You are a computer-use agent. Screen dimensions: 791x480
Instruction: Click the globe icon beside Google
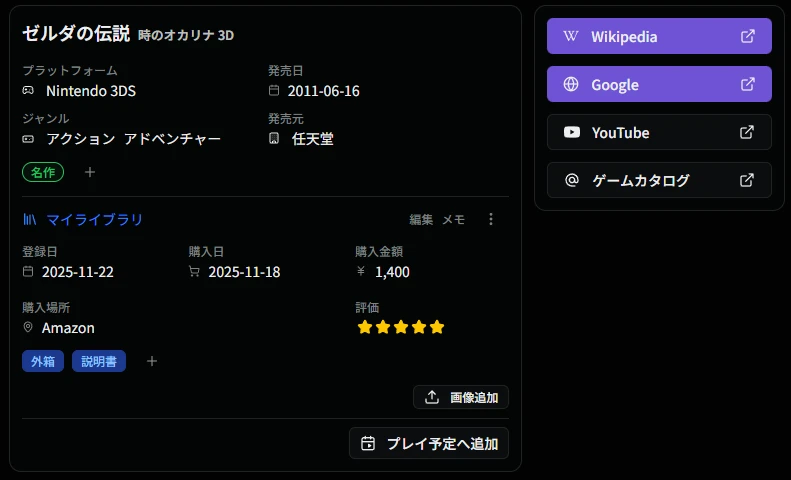point(571,84)
